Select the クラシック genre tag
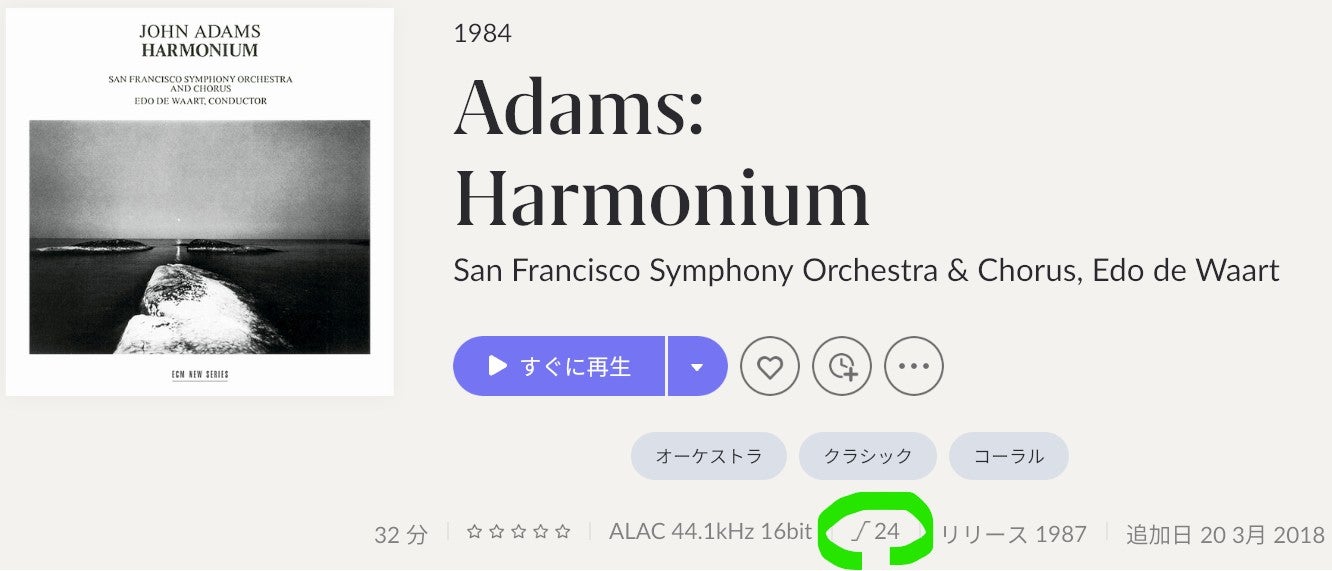Viewport: 1332px width, 571px height. coord(867,456)
